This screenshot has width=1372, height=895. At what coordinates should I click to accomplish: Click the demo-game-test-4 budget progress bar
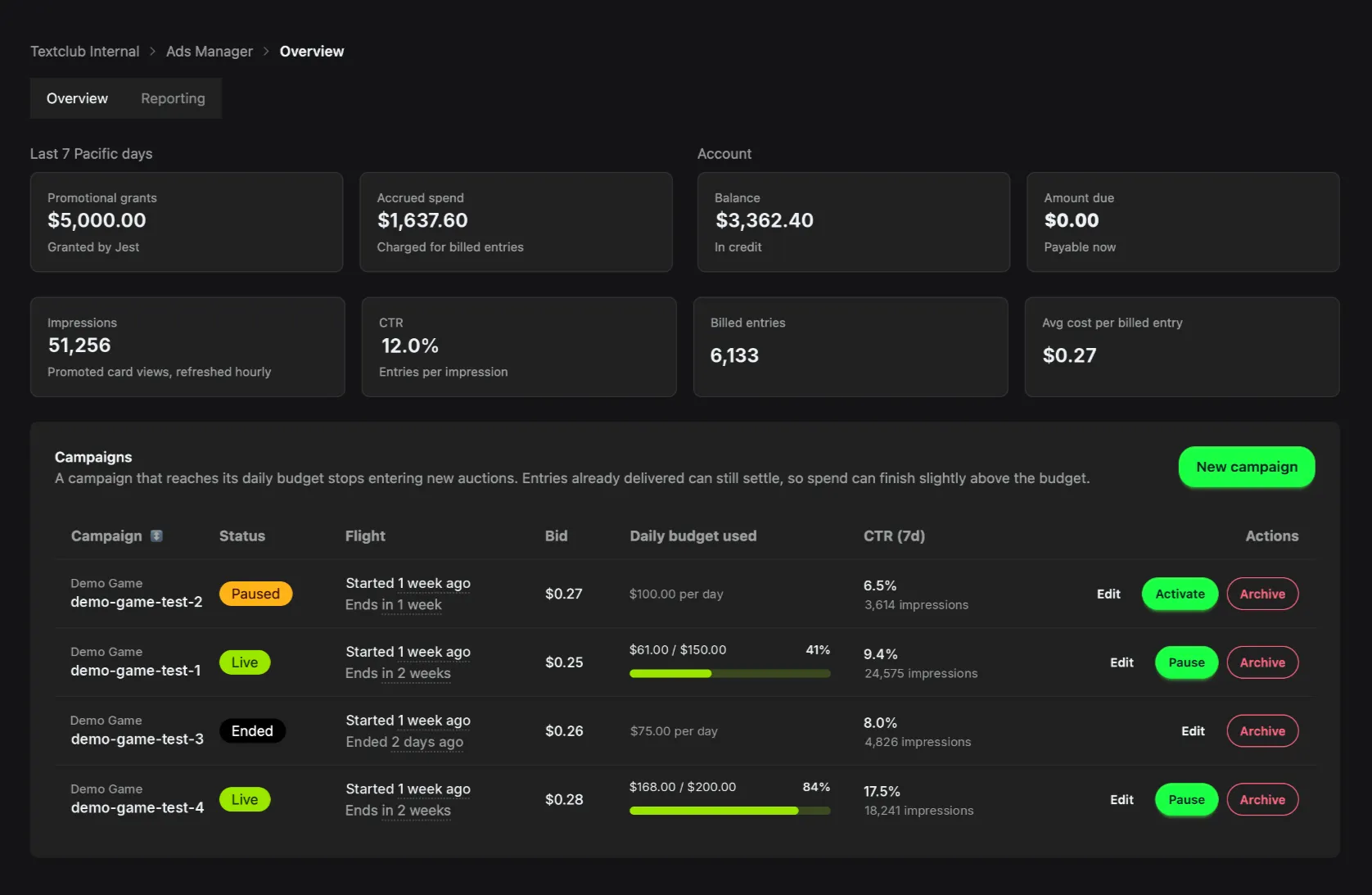729,811
